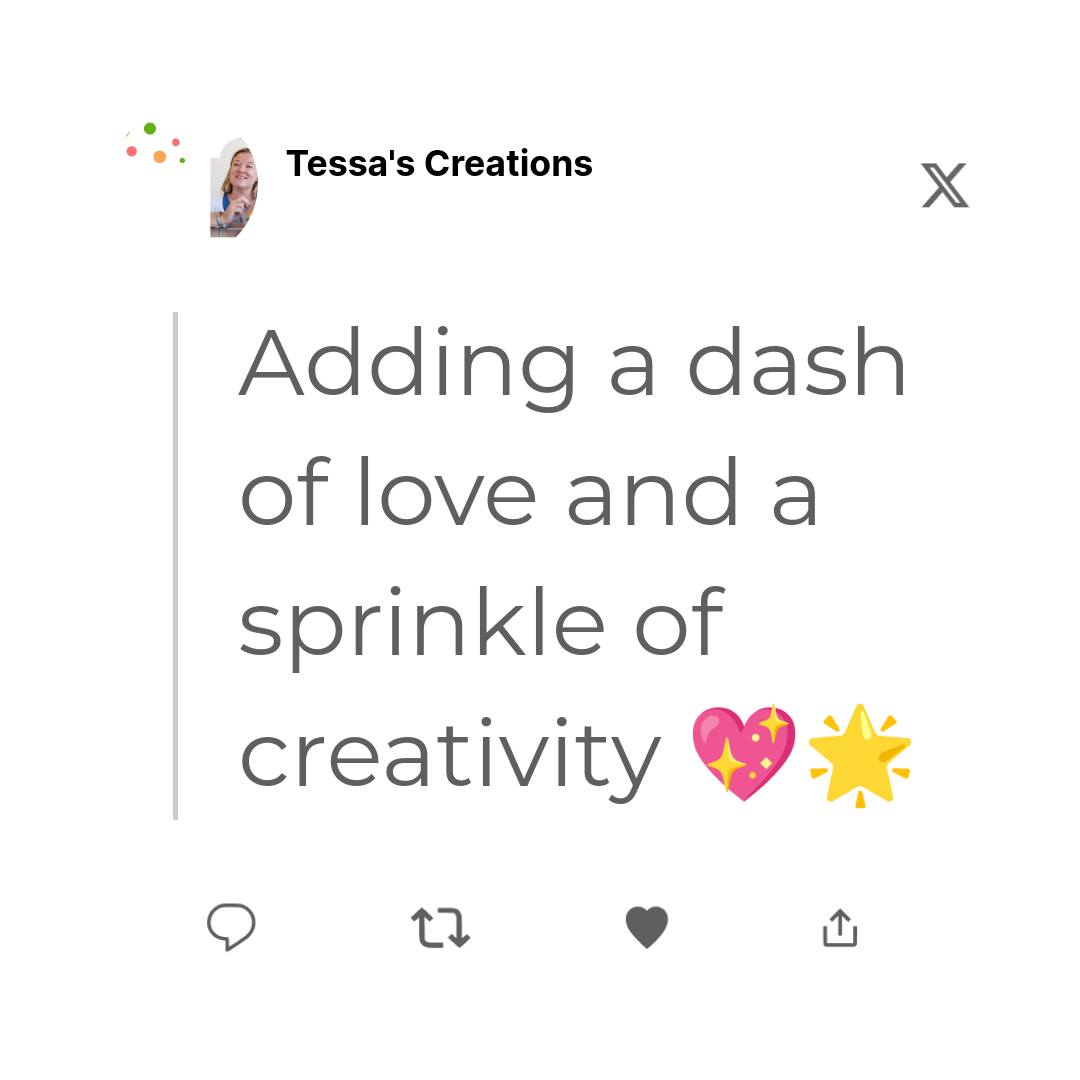Click the word "love" in the post
The width and height of the screenshot is (1080, 1080).
448,490
